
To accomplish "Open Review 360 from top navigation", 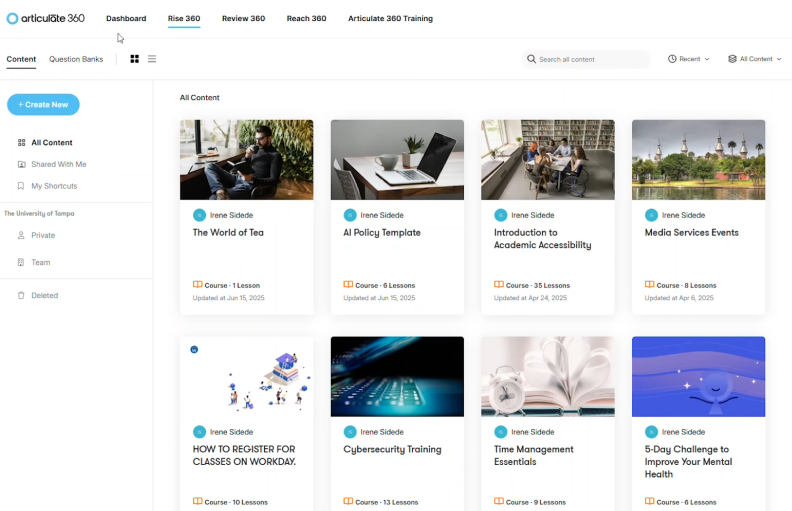I will pos(243,18).
